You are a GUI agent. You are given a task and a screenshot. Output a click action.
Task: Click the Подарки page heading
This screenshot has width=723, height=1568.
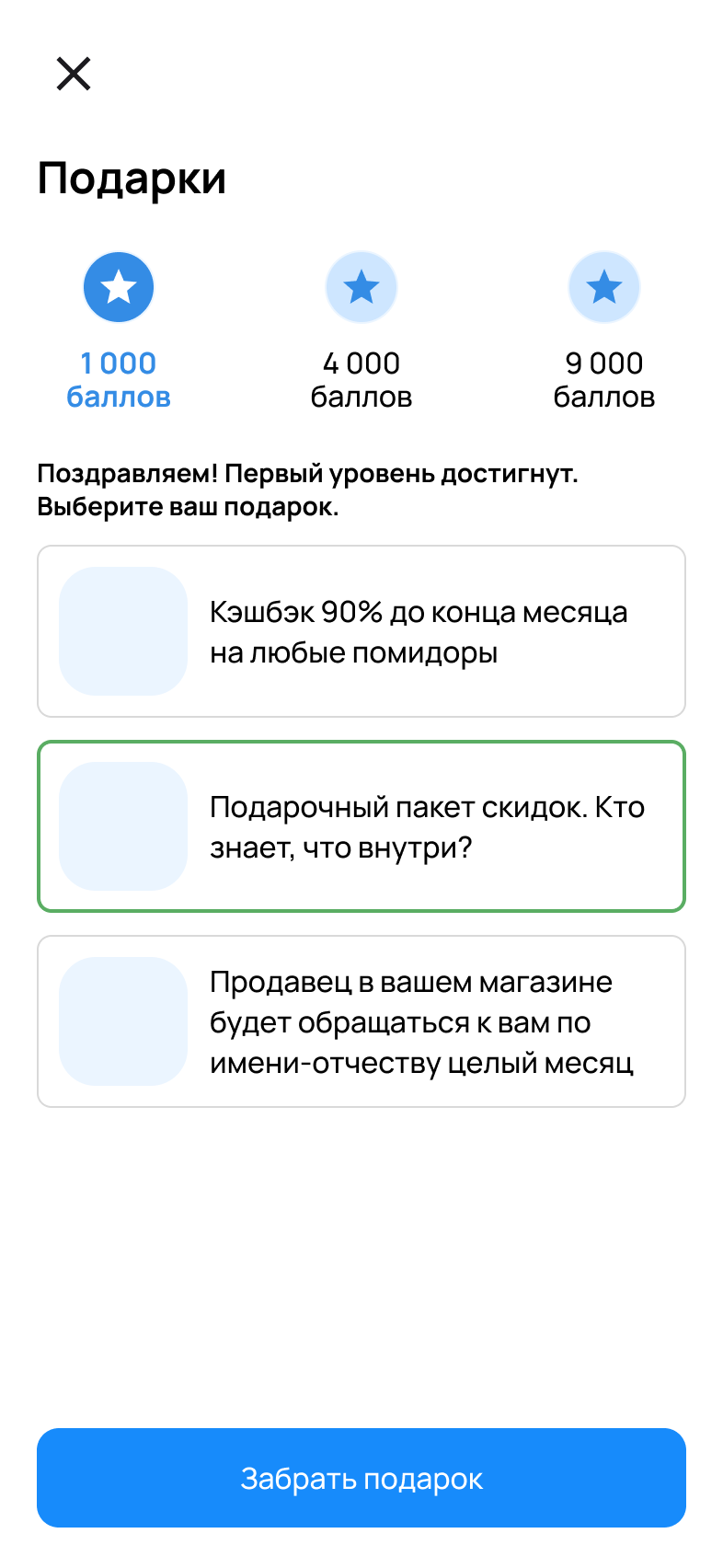[132, 179]
